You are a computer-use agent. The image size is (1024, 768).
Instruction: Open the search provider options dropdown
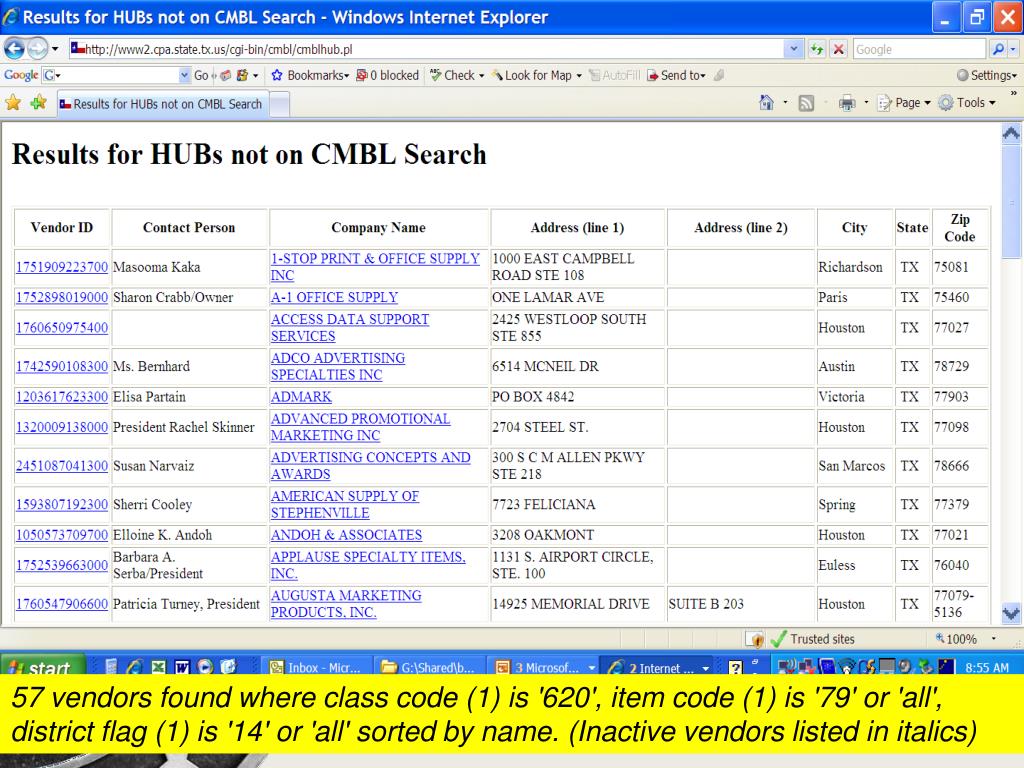pos(1013,49)
